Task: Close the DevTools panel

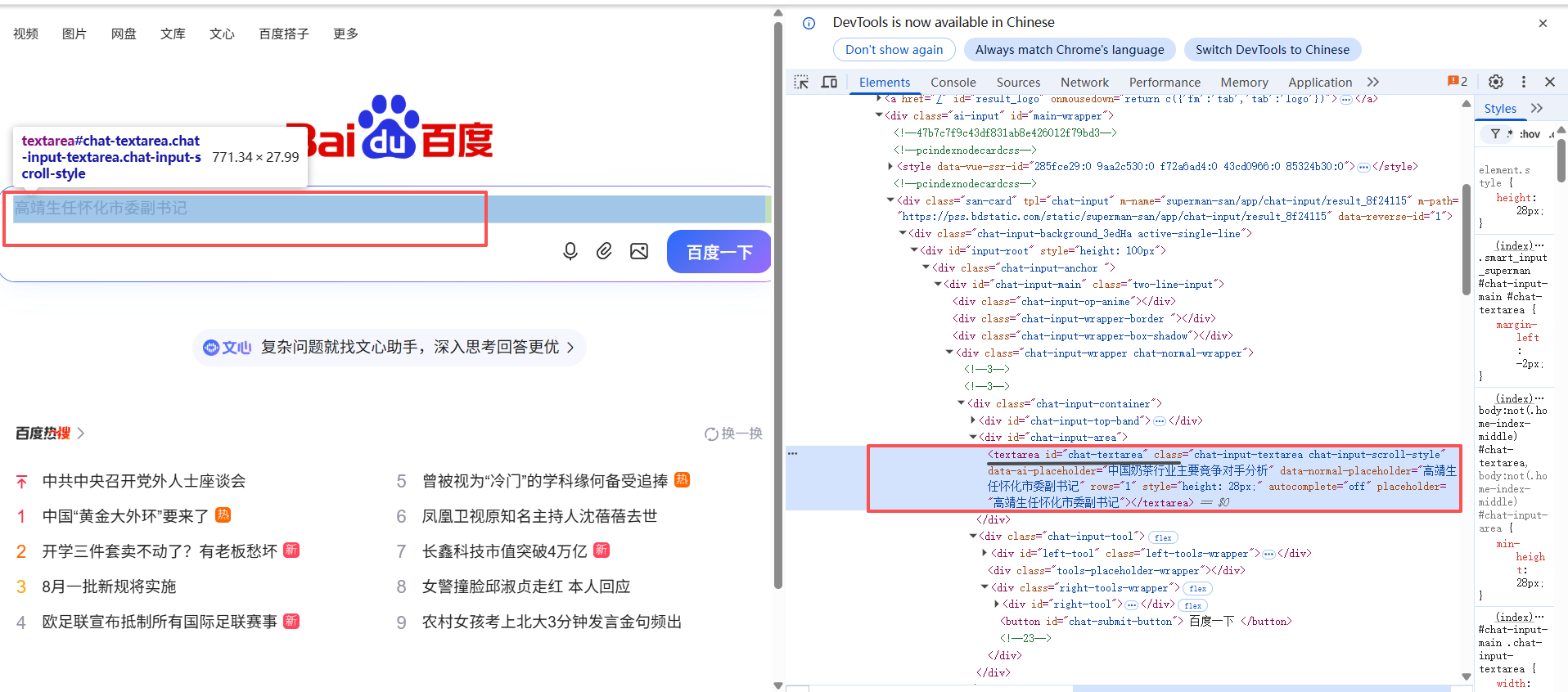Action: (1550, 82)
